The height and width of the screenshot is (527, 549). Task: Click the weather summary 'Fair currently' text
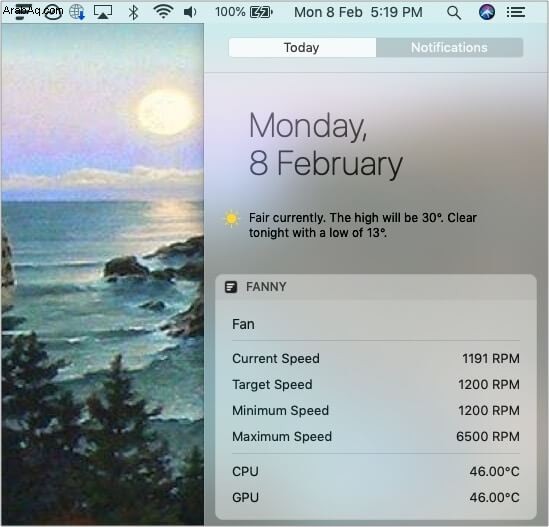point(363,225)
